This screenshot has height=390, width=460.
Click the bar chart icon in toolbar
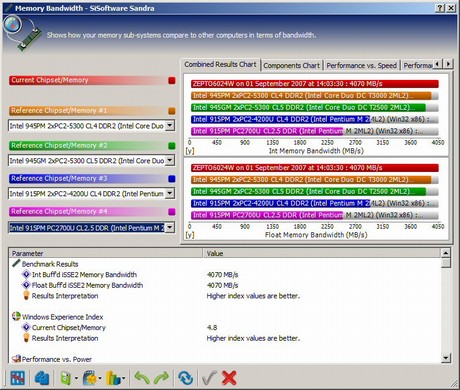tap(113, 378)
